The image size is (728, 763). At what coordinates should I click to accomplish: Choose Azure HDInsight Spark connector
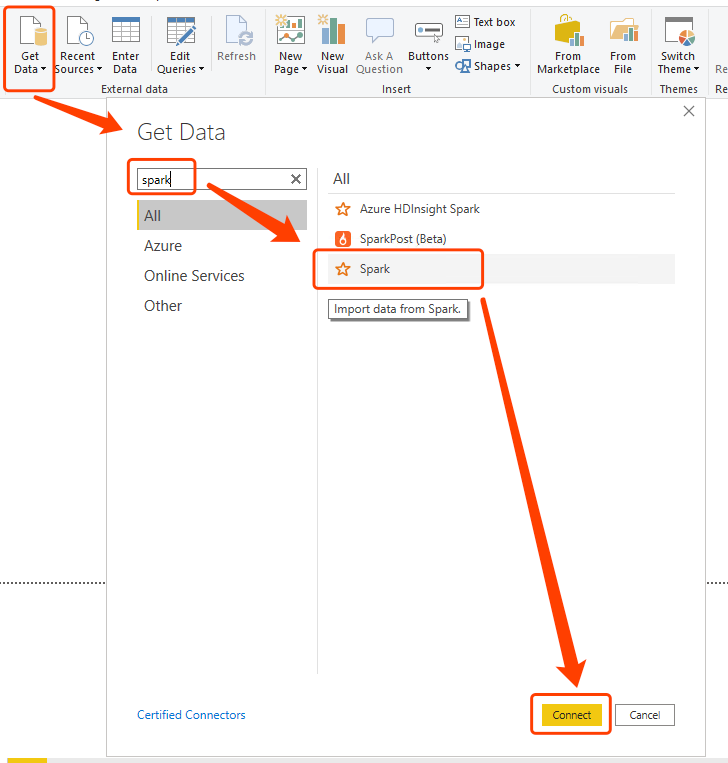click(x=501, y=209)
